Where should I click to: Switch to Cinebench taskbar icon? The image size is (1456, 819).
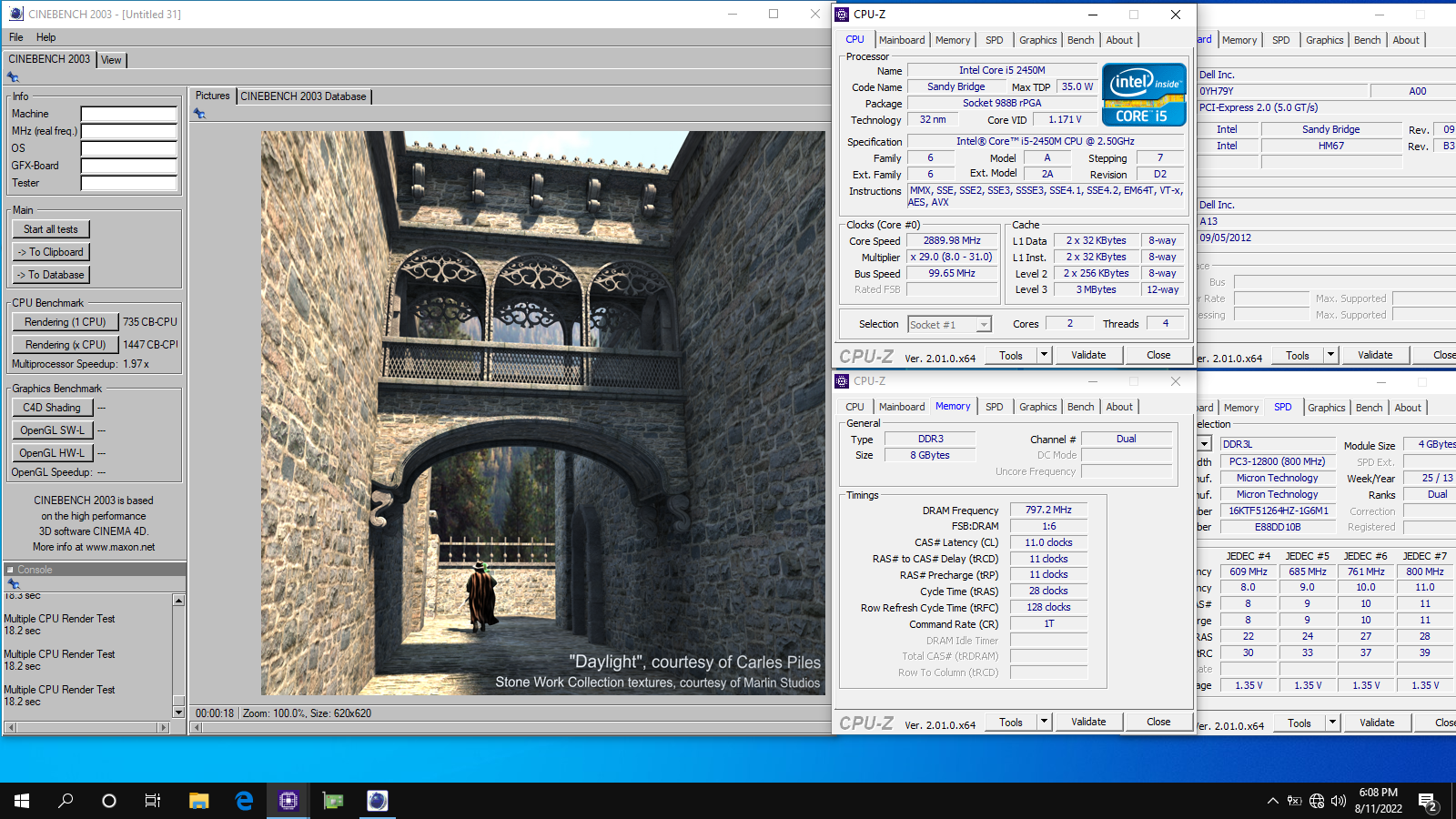coord(378,801)
